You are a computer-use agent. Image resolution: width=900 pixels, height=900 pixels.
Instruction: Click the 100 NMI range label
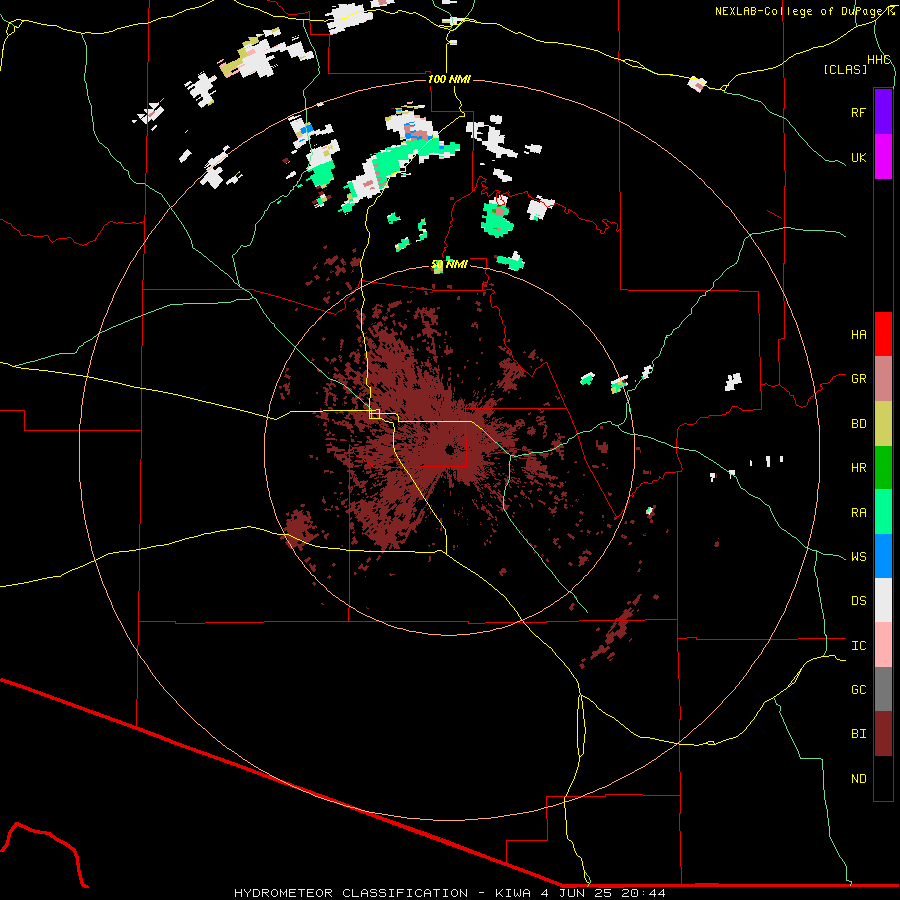pos(449,79)
